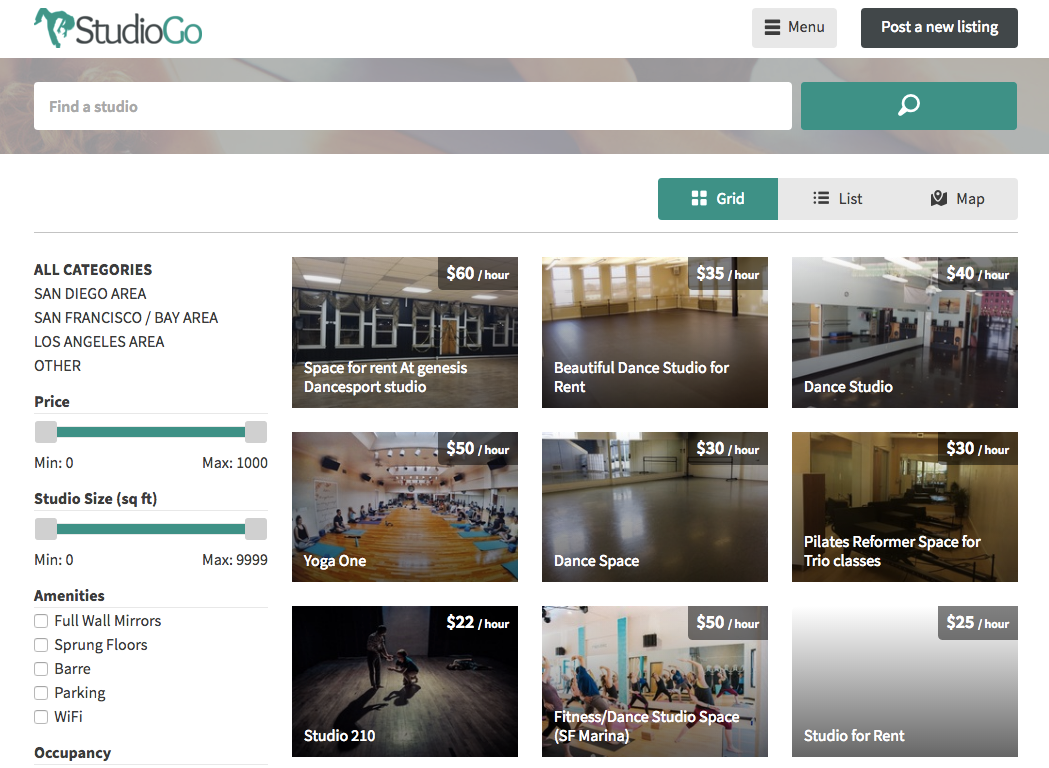Check the Sprung Floors amenity
The height and width of the screenshot is (768, 1049).
click(x=41, y=644)
